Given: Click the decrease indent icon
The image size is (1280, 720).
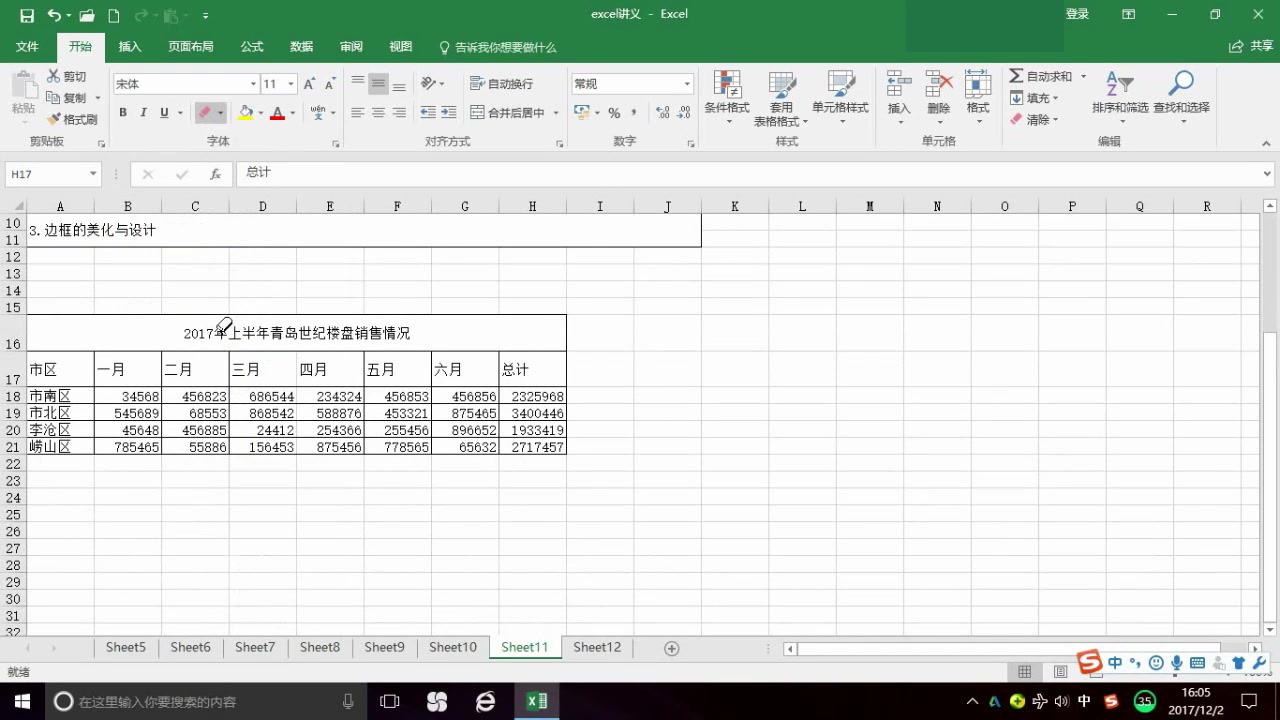Looking at the screenshot, I should [x=428, y=113].
